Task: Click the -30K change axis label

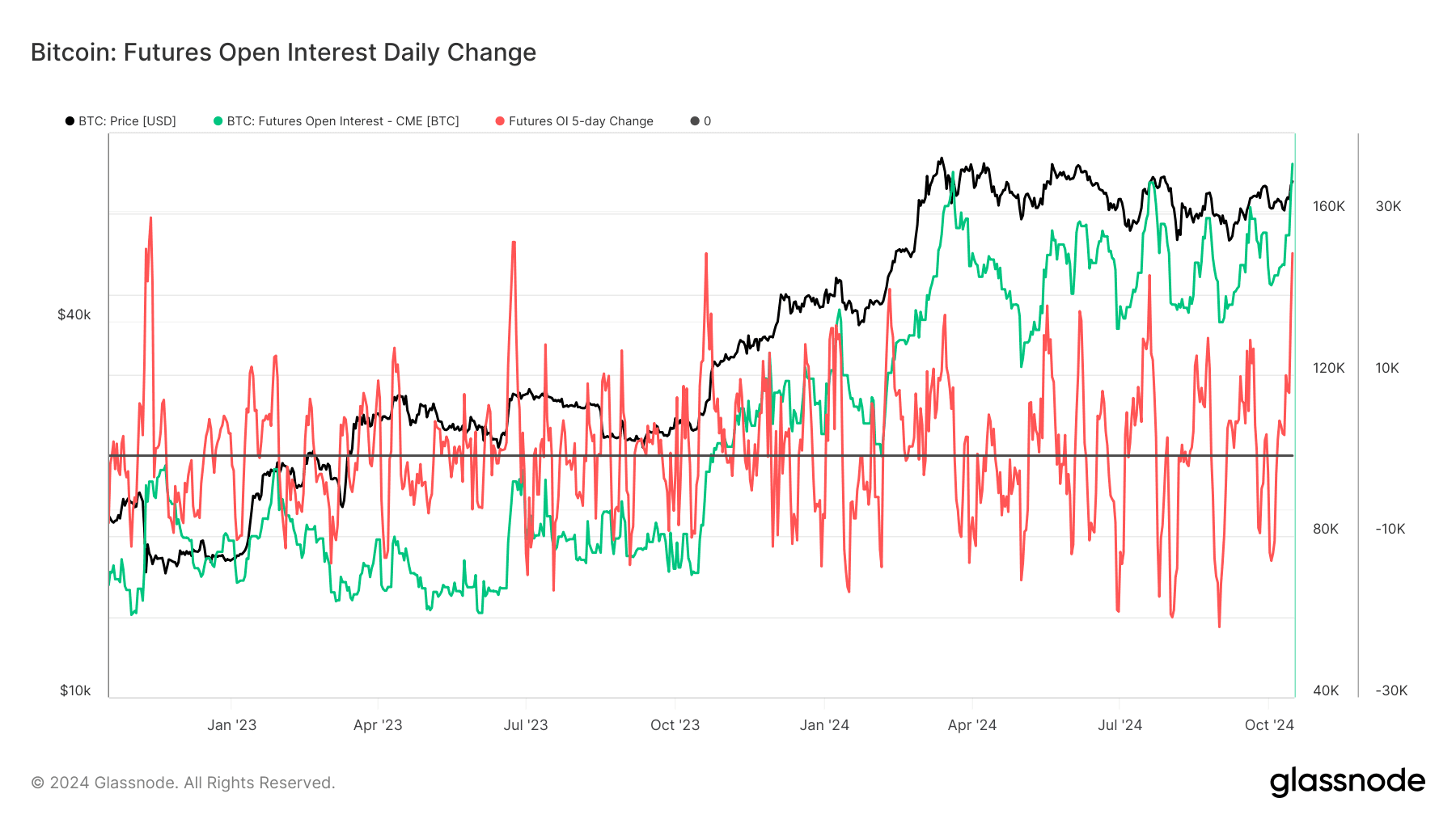Action: pos(1391,690)
